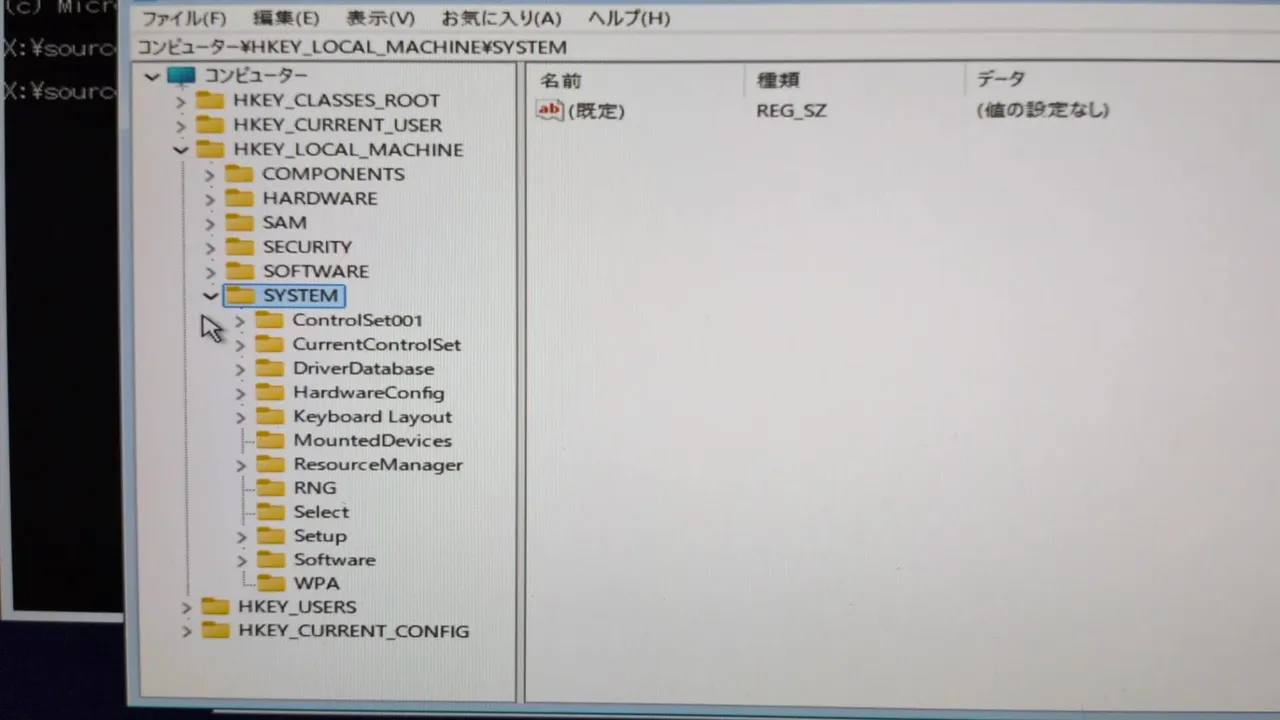1280x720 pixels.
Task: Click the WPA folder icon
Action: pyautogui.click(x=270, y=582)
